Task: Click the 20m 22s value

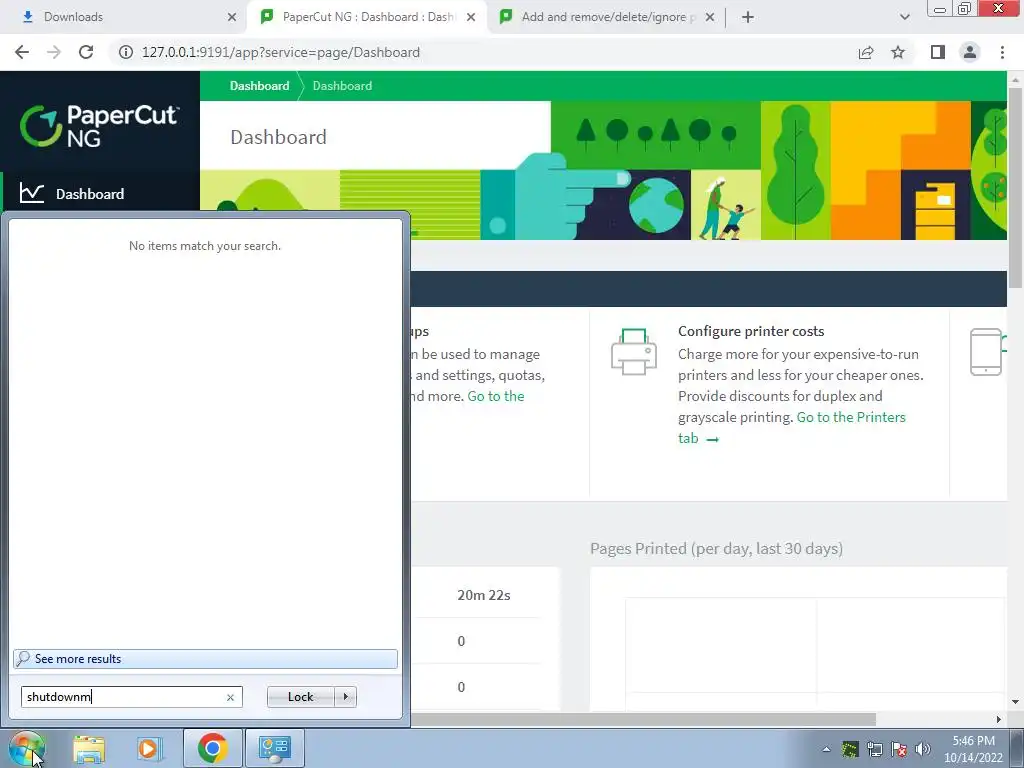Action: click(x=484, y=595)
